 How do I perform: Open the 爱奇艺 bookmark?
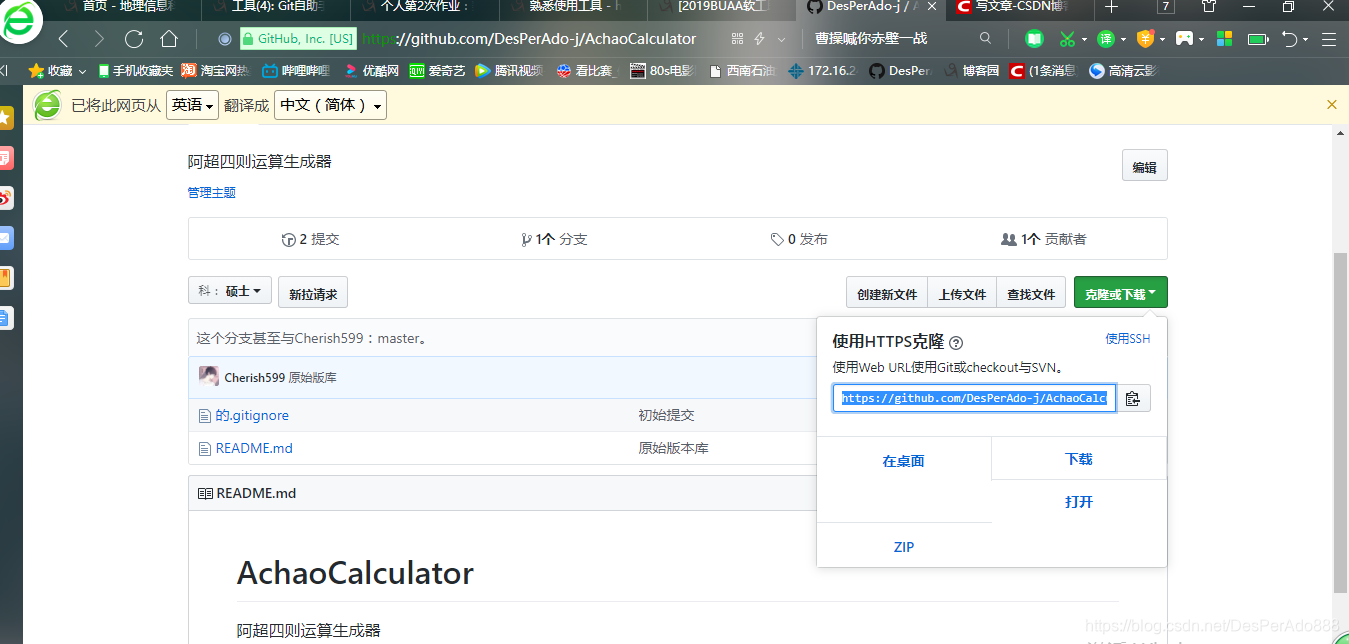point(438,71)
